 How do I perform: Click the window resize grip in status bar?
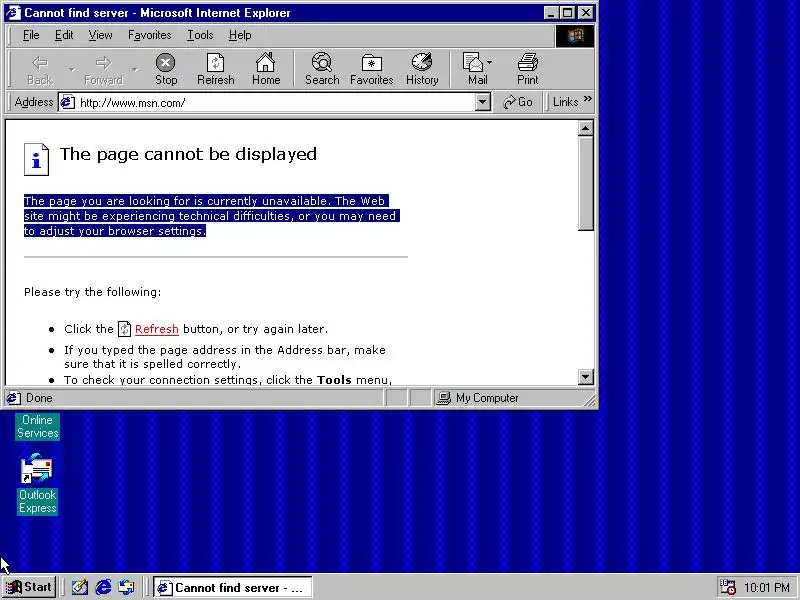pyautogui.click(x=590, y=401)
